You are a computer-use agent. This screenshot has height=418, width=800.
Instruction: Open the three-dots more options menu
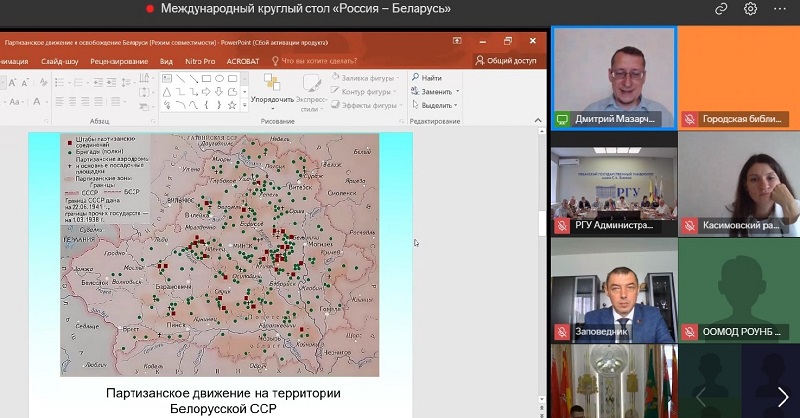(x=779, y=9)
